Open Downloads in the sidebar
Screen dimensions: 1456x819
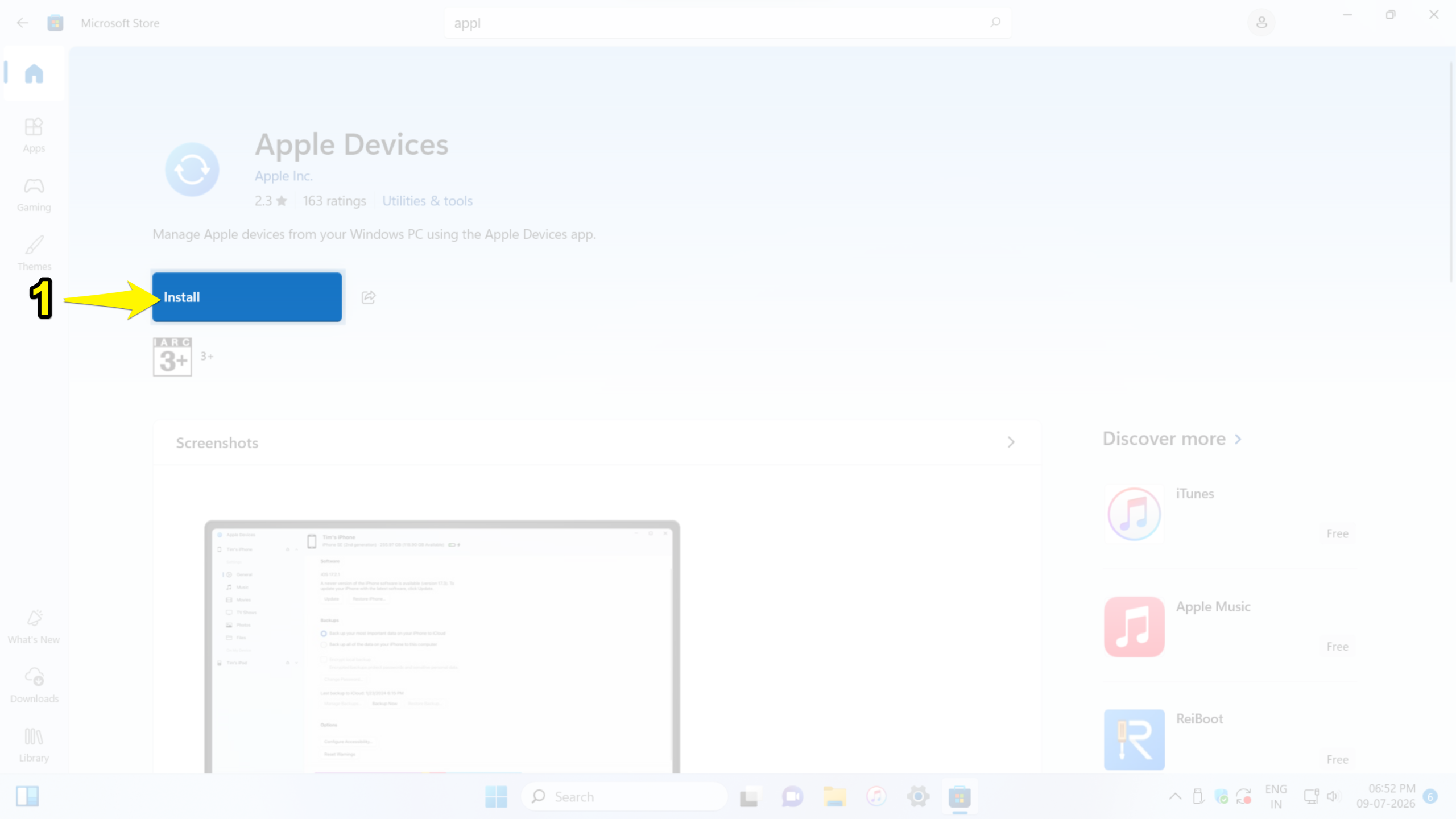tap(34, 686)
